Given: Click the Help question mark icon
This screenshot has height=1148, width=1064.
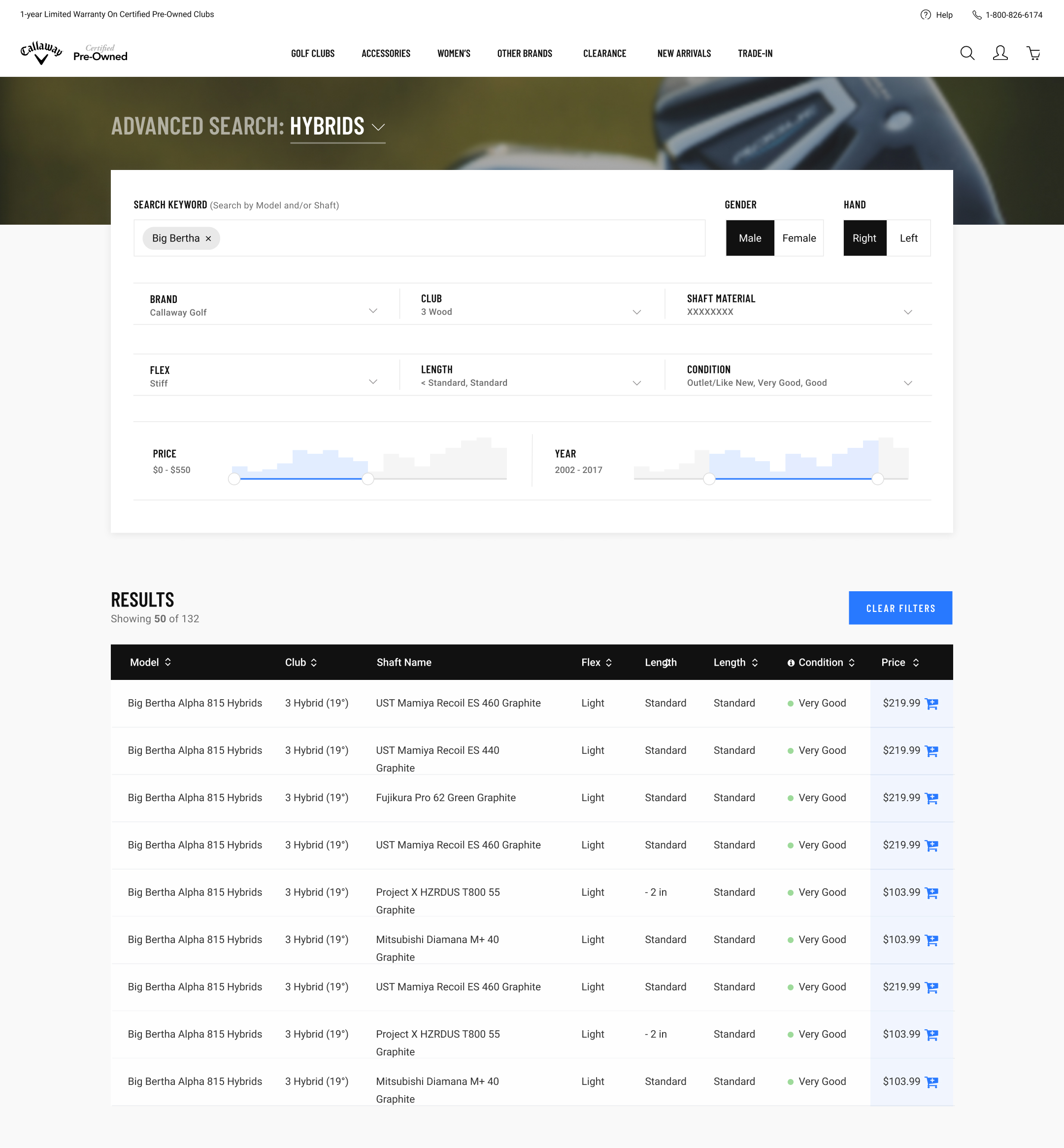Looking at the screenshot, I should 925,15.
